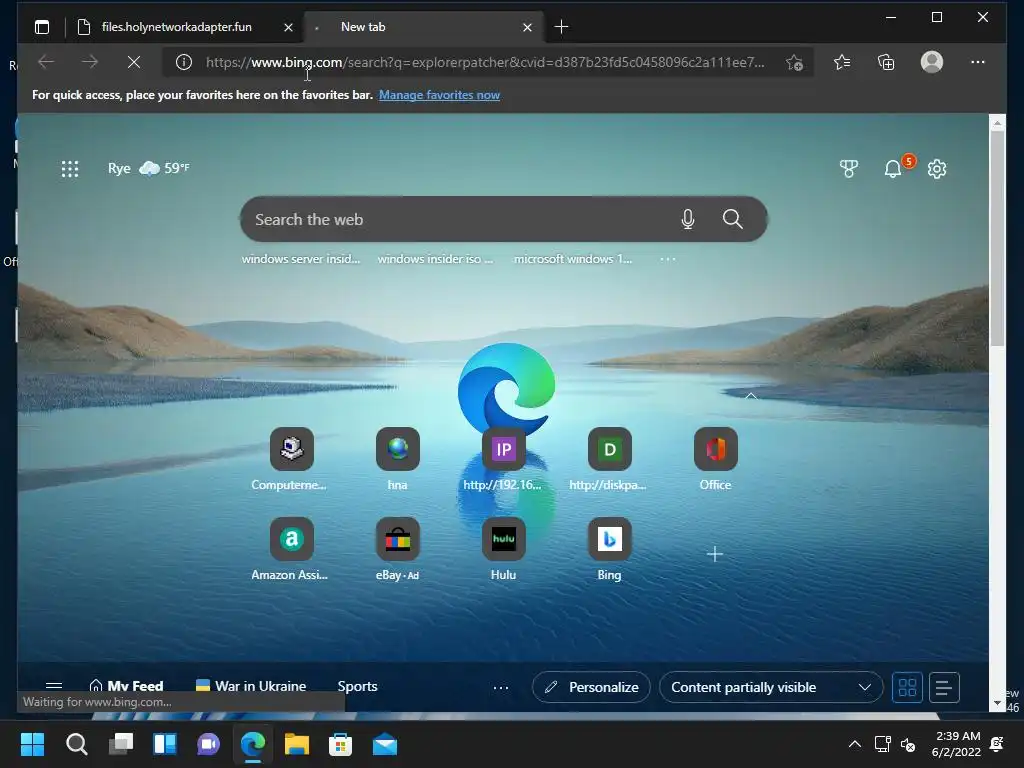Open the notifications bell
The width and height of the screenshot is (1024, 768).
(893, 169)
